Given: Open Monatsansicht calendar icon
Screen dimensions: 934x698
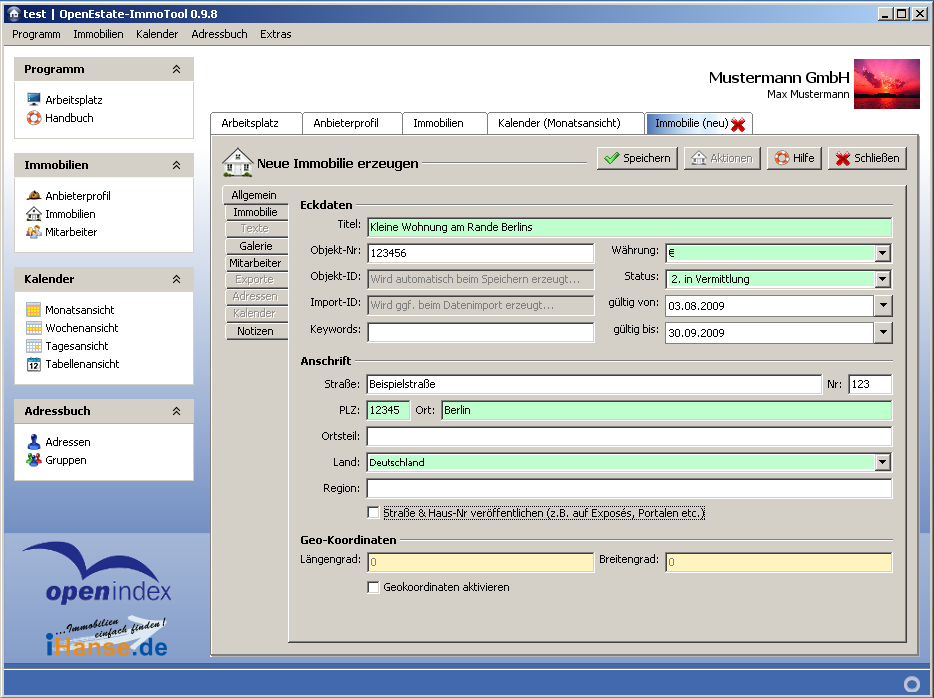Looking at the screenshot, I should coord(34,310).
